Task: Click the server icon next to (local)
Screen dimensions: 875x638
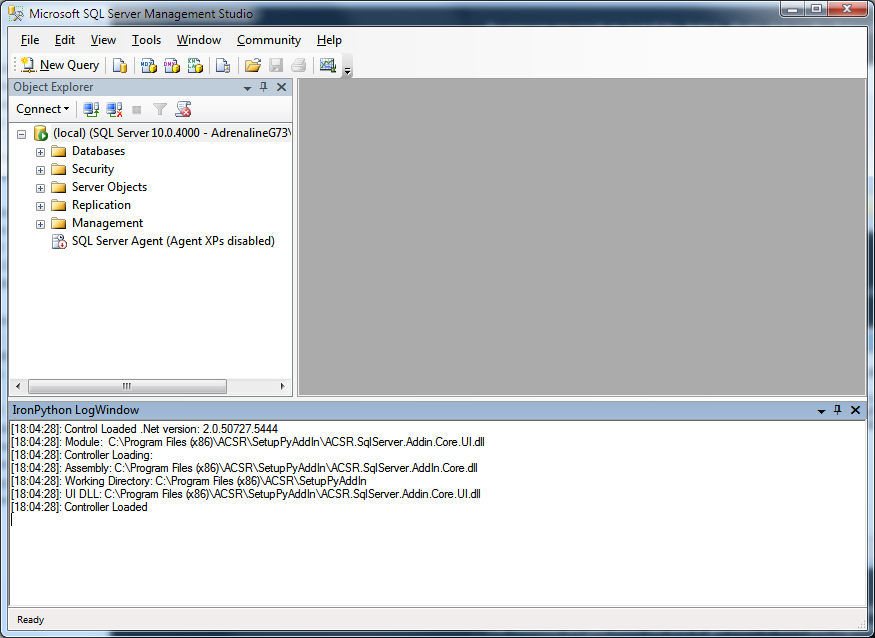Action: pos(41,133)
